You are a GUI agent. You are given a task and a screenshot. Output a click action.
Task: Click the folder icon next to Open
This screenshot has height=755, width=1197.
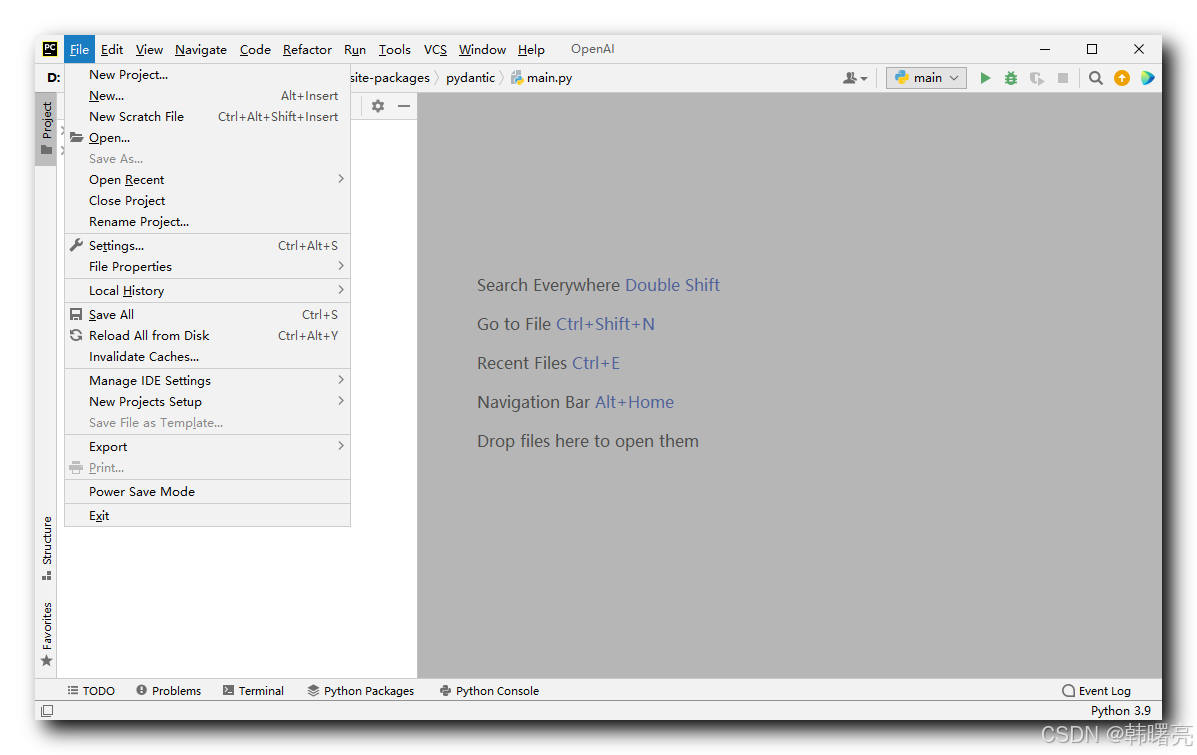point(76,137)
